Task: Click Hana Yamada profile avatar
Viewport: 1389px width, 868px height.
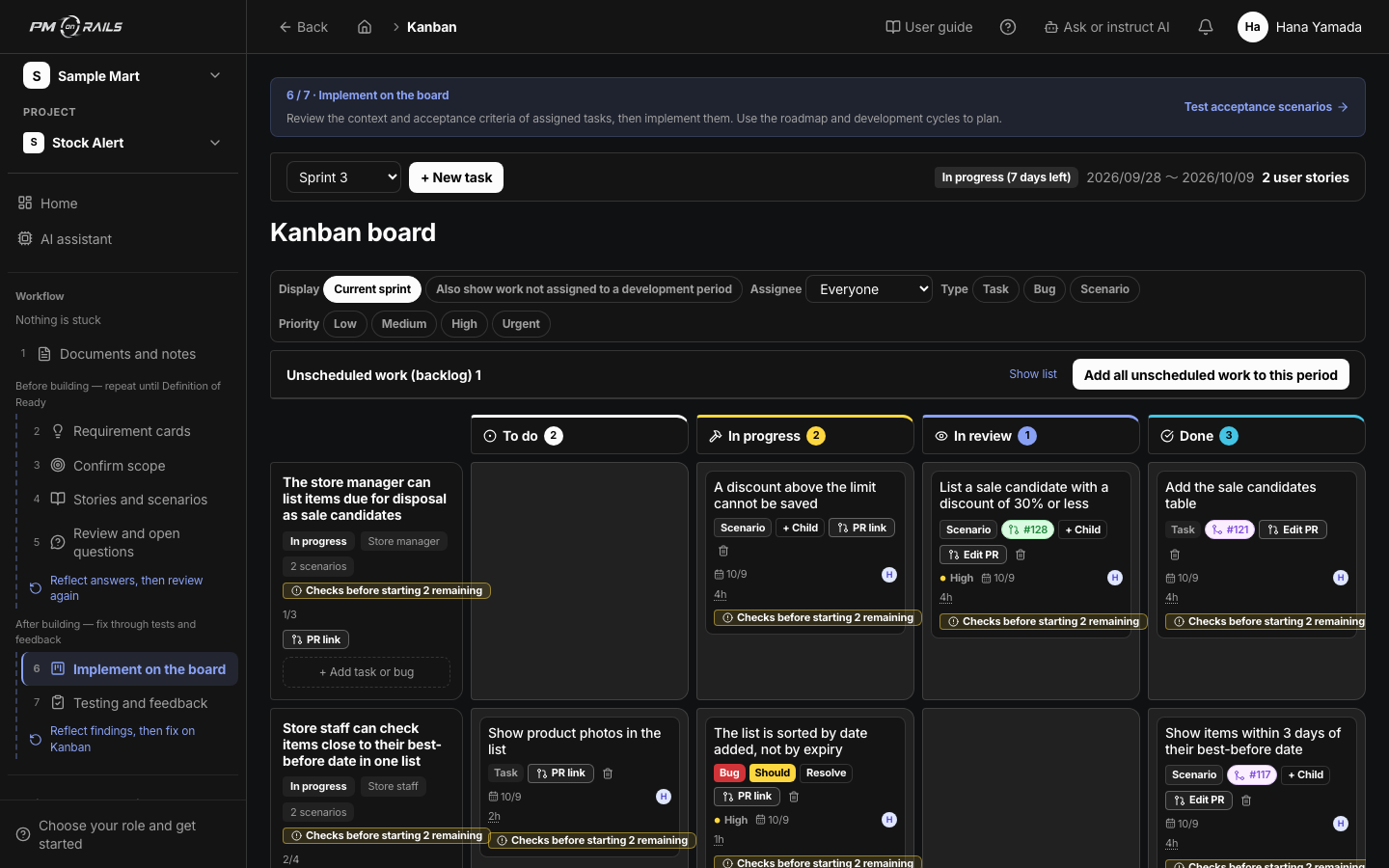Action: (1252, 27)
